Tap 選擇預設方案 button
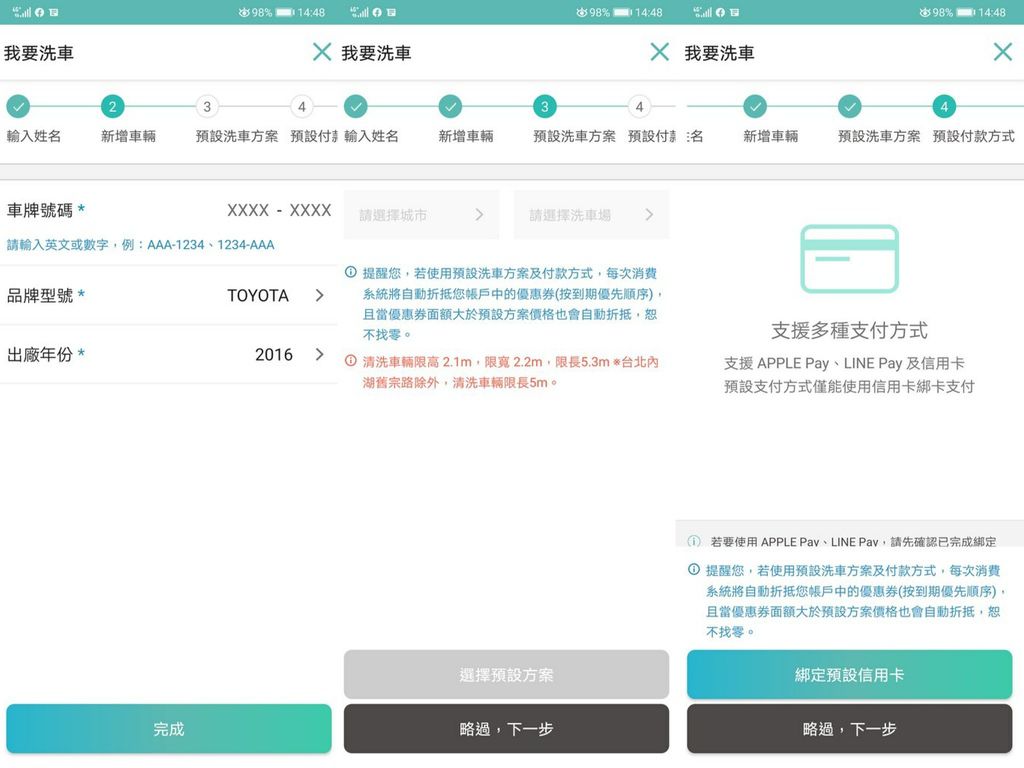This screenshot has width=1024, height=768. 506,675
